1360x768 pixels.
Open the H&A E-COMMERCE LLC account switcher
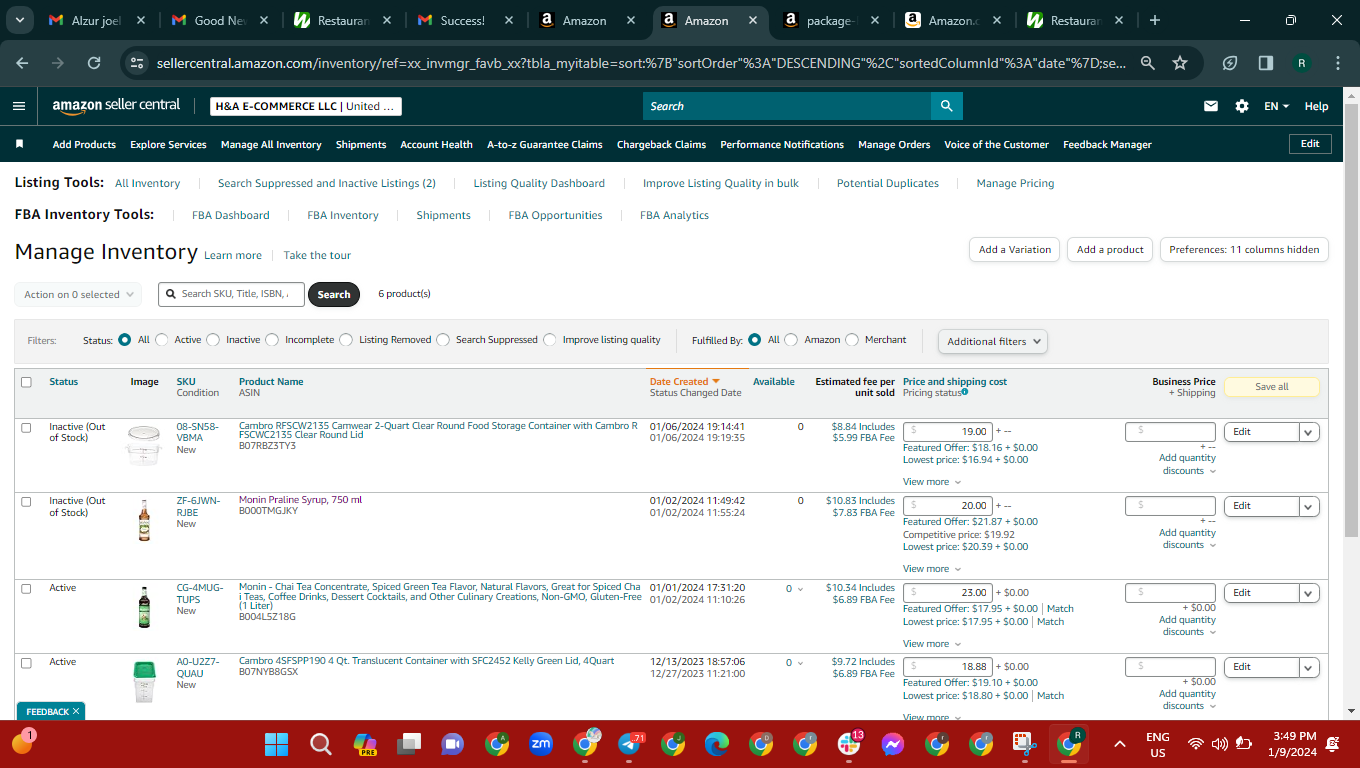306,106
